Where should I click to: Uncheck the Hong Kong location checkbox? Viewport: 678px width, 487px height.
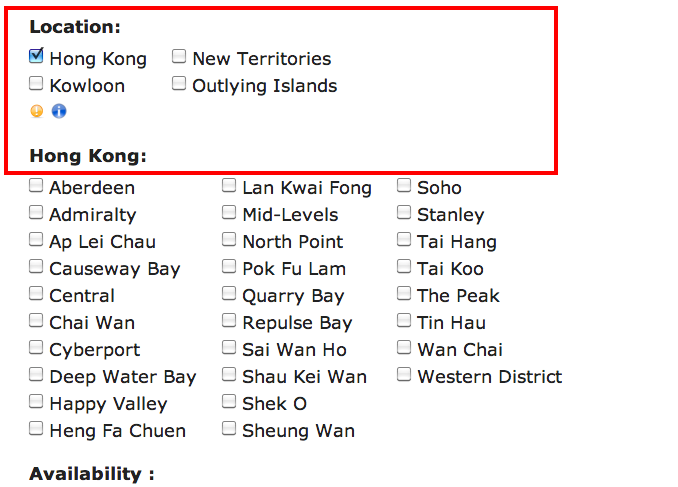(x=36, y=56)
